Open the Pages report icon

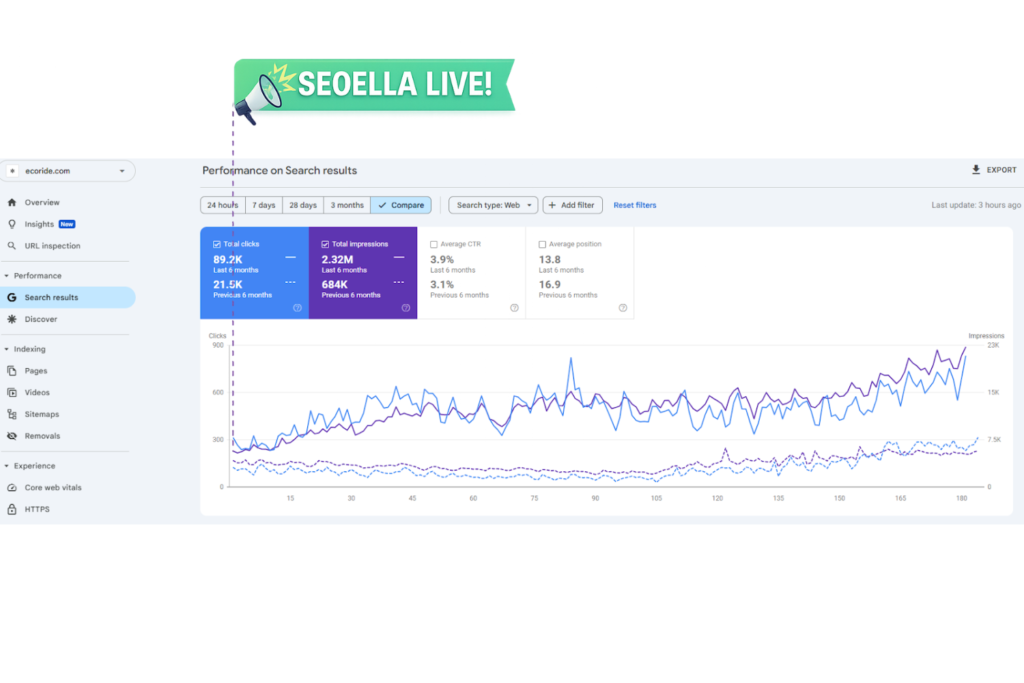click(12, 371)
